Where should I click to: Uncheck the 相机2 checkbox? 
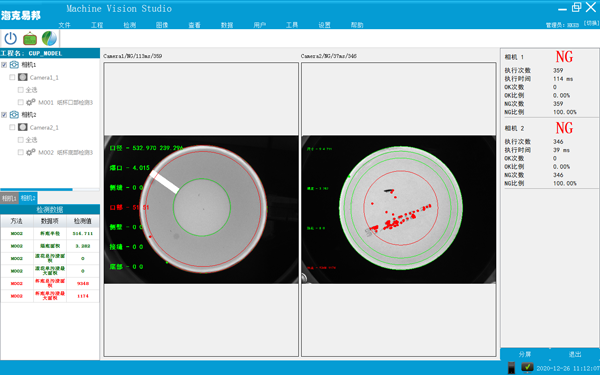coord(4,115)
